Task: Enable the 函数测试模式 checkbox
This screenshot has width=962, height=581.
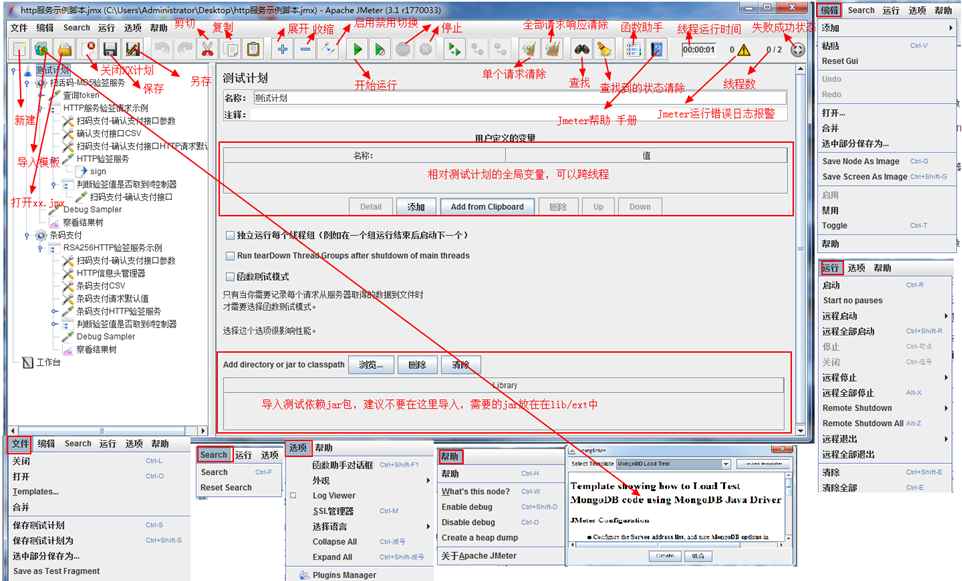Action: click(230, 277)
